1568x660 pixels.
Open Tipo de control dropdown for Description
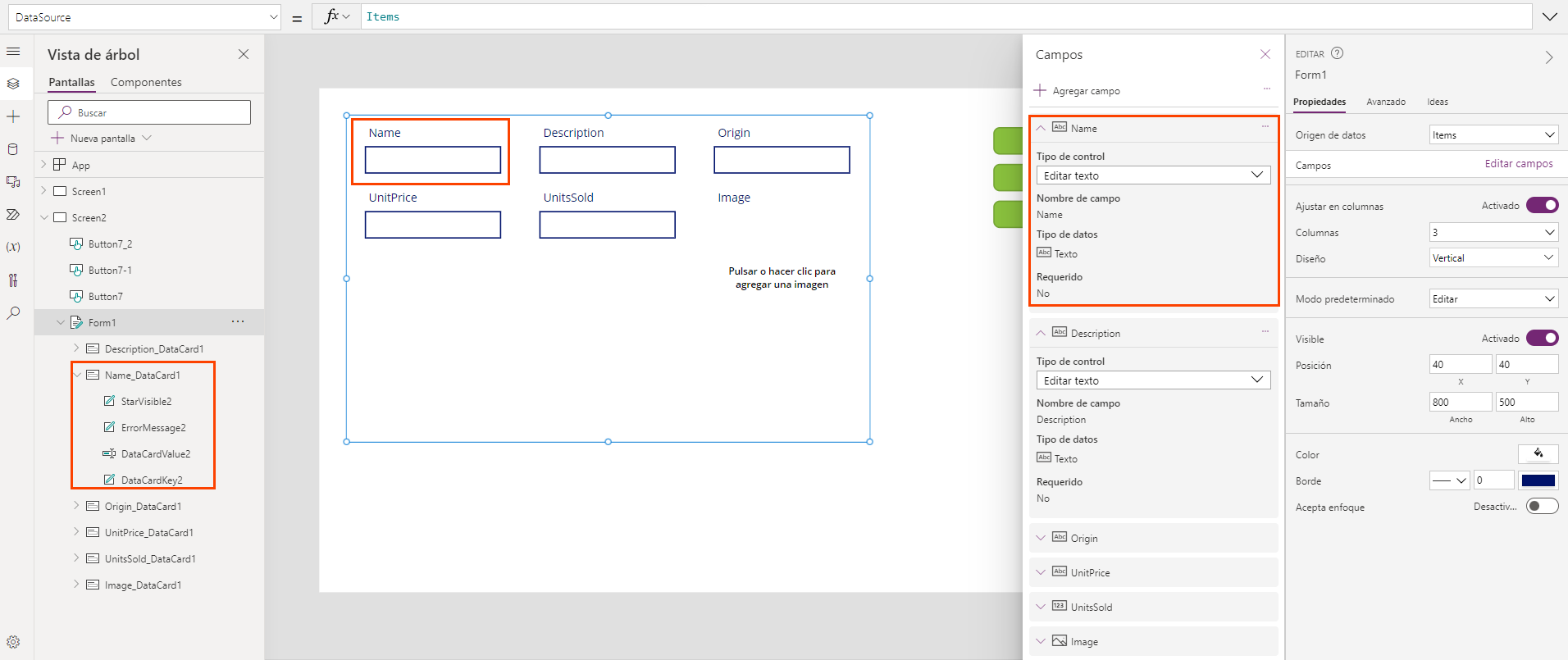[1153, 380]
